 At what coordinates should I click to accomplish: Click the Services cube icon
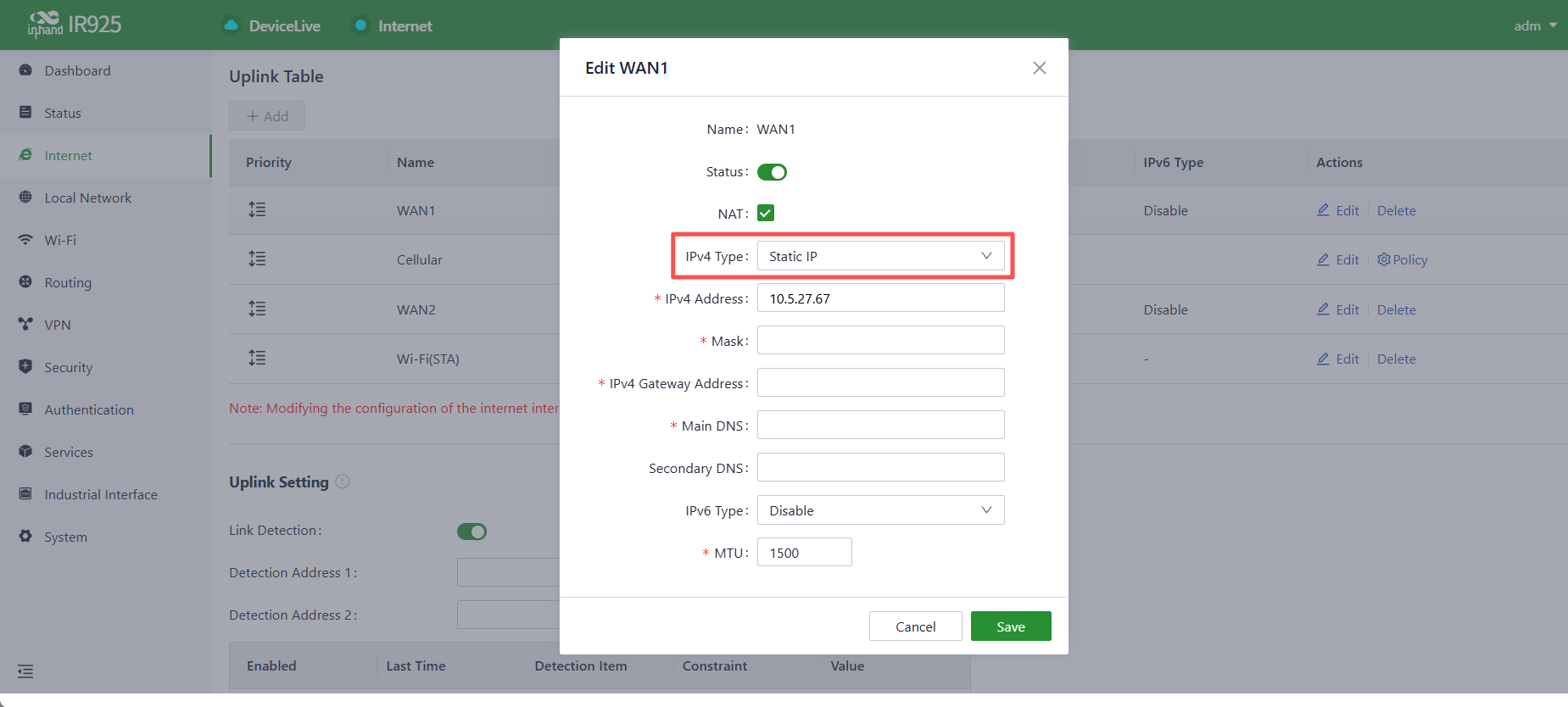pyautogui.click(x=25, y=452)
